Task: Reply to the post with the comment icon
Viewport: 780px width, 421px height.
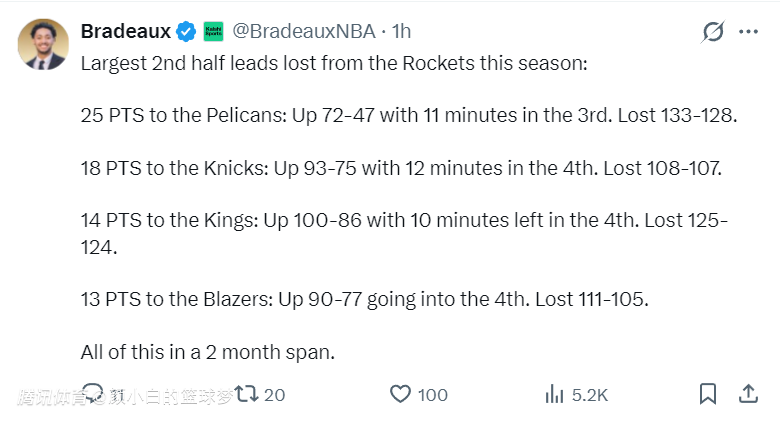Action: [93, 394]
